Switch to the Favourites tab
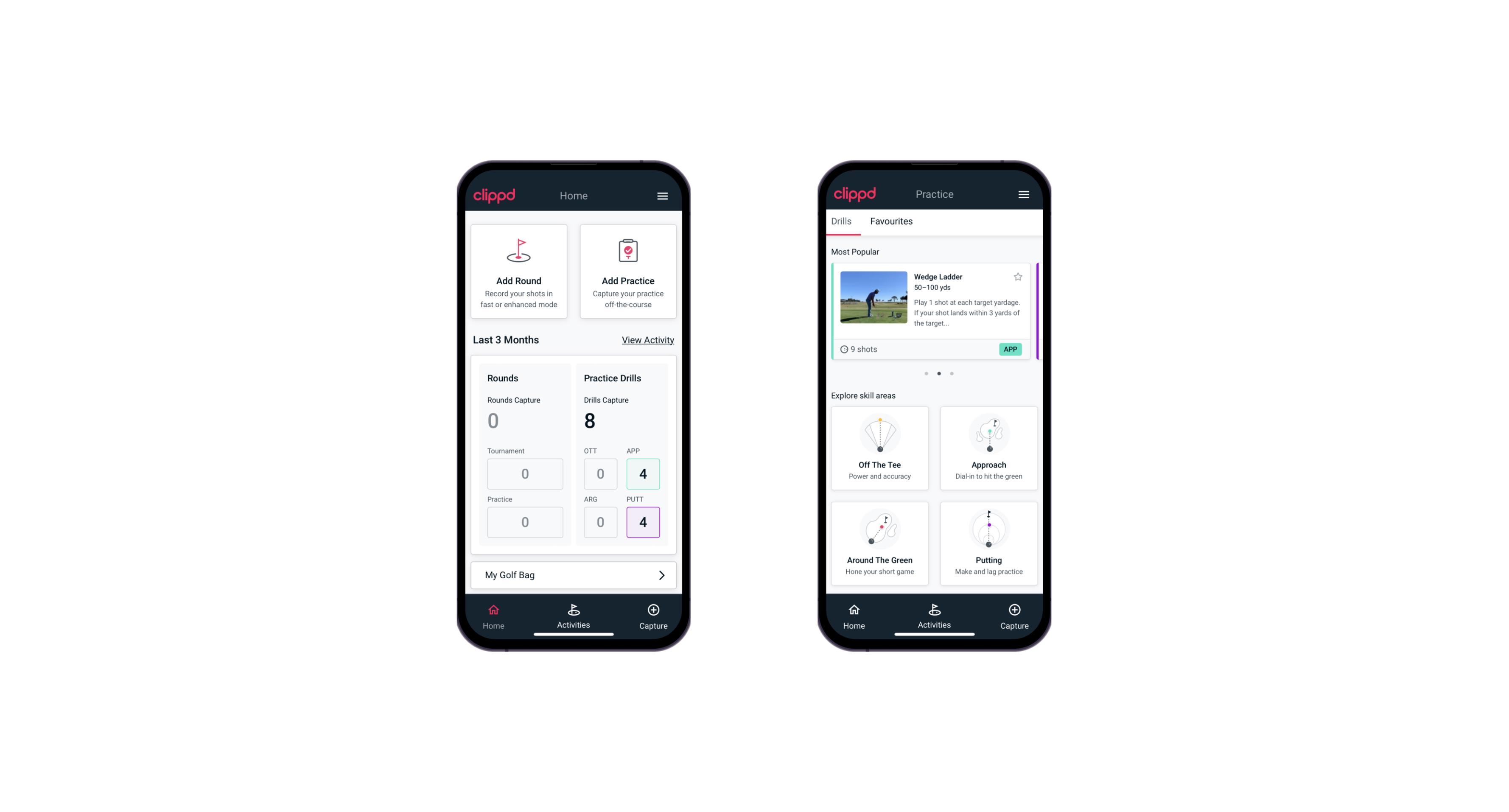Image resolution: width=1509 pixels, height=812 pixels. pyautogui.click(x=893, y=221)
